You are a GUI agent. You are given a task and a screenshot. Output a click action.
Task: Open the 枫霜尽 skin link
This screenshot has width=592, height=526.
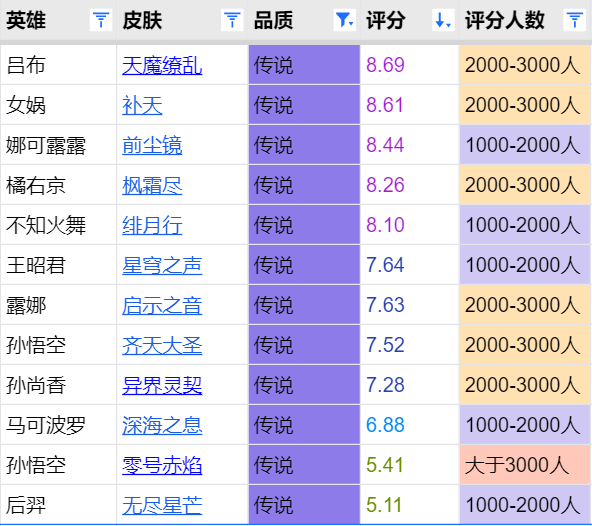[x=152, y=185]
